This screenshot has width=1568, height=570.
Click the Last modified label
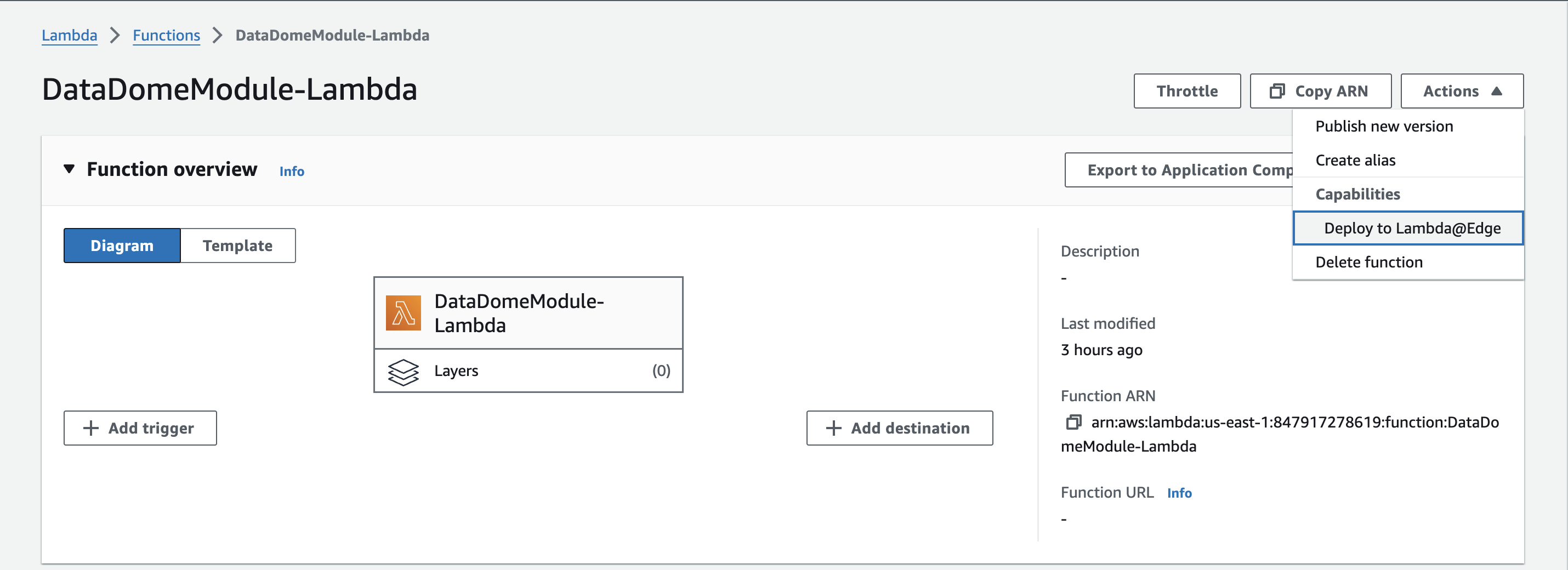(x=1108, y=323)
